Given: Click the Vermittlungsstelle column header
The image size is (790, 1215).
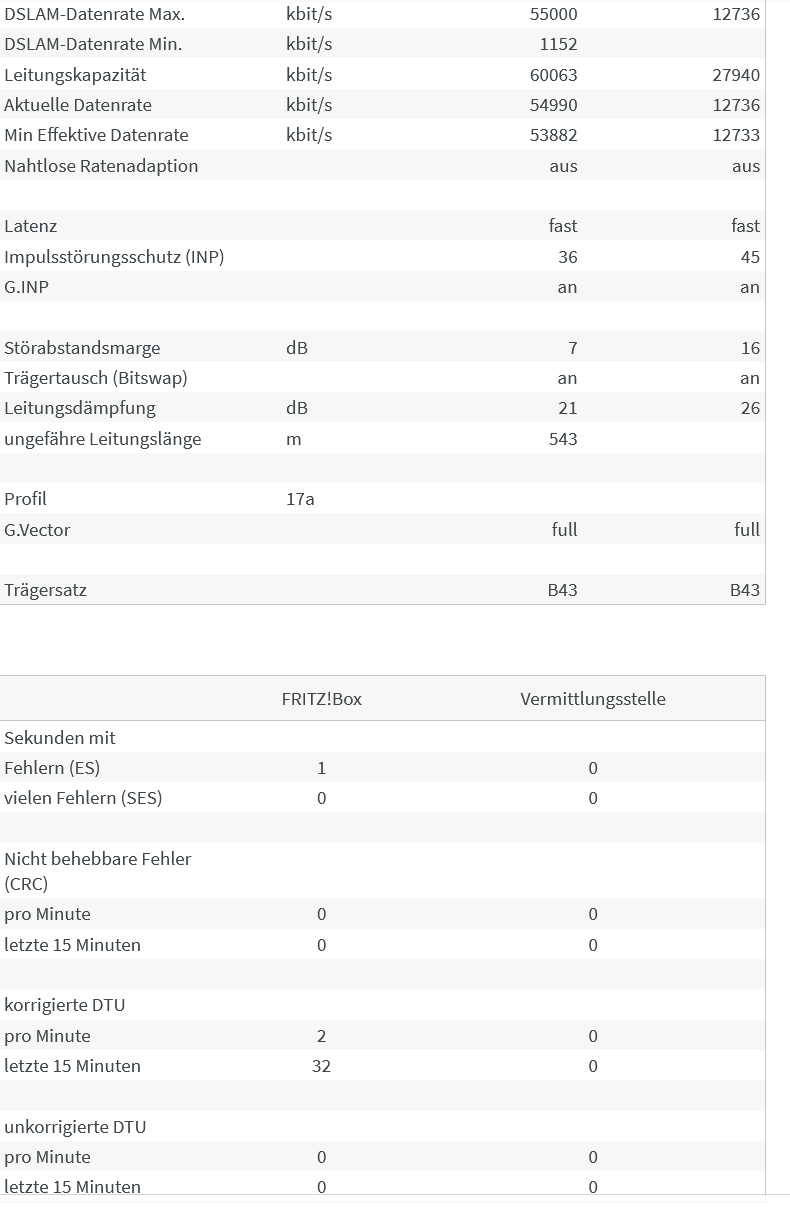Looking at the screenshot, I should point(593,699).
